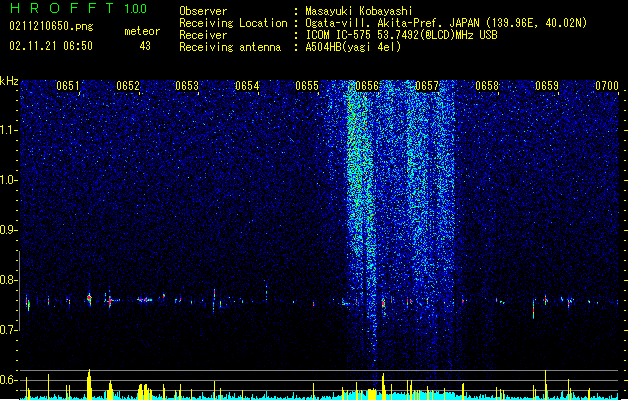Viewport: 629px width, 400px height.
Task: Click the Receiving antenna label
Action: (x=230, y=47)
